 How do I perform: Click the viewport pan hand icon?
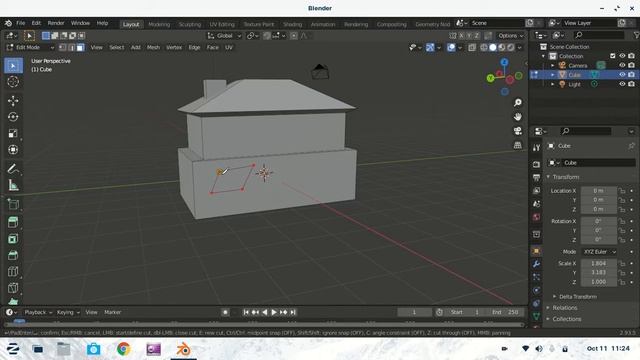pyautogui.click(x=518, y=117)
